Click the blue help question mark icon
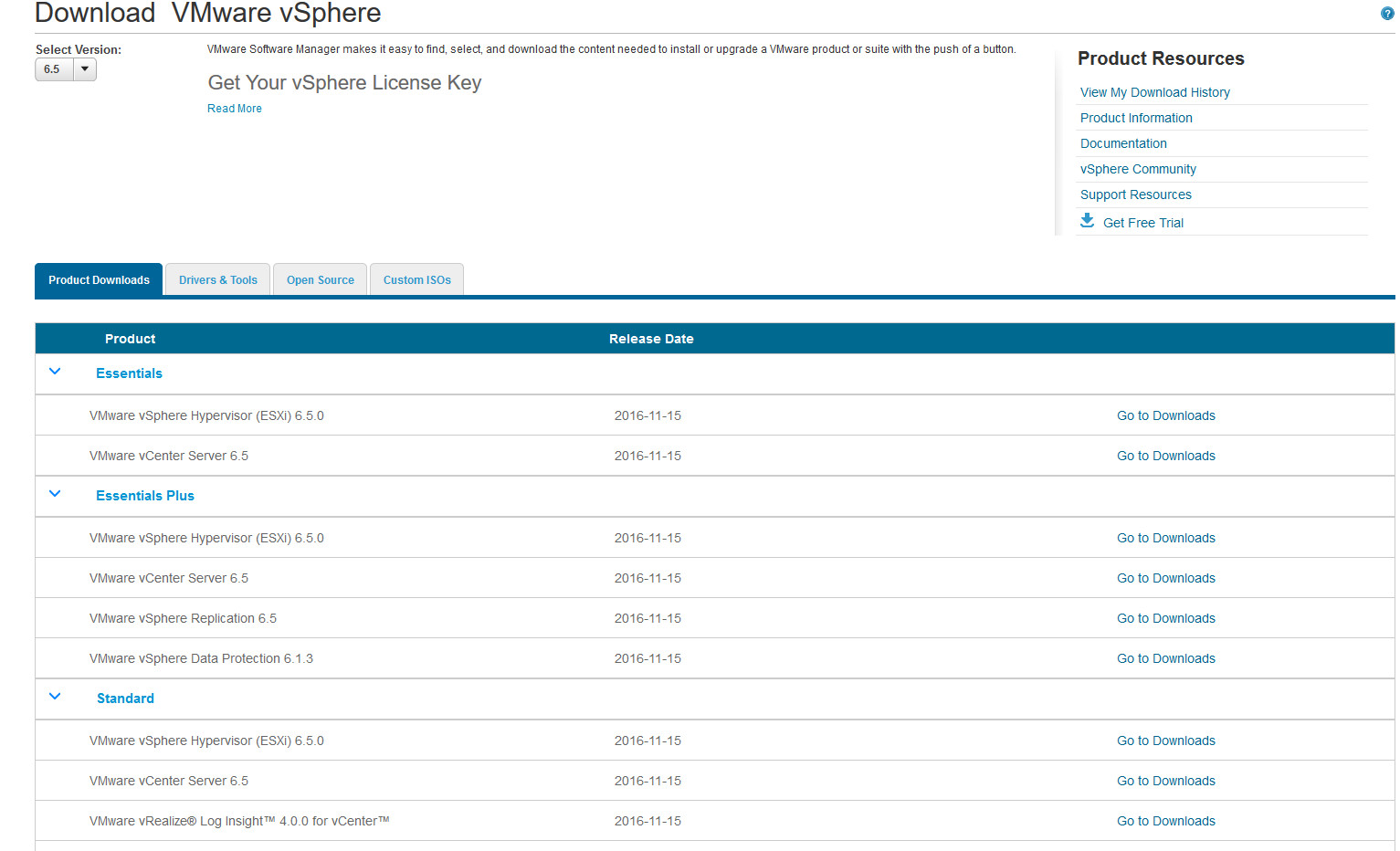The height and width of the screenshot is (851, 1400). click(x=1387, y=14)
